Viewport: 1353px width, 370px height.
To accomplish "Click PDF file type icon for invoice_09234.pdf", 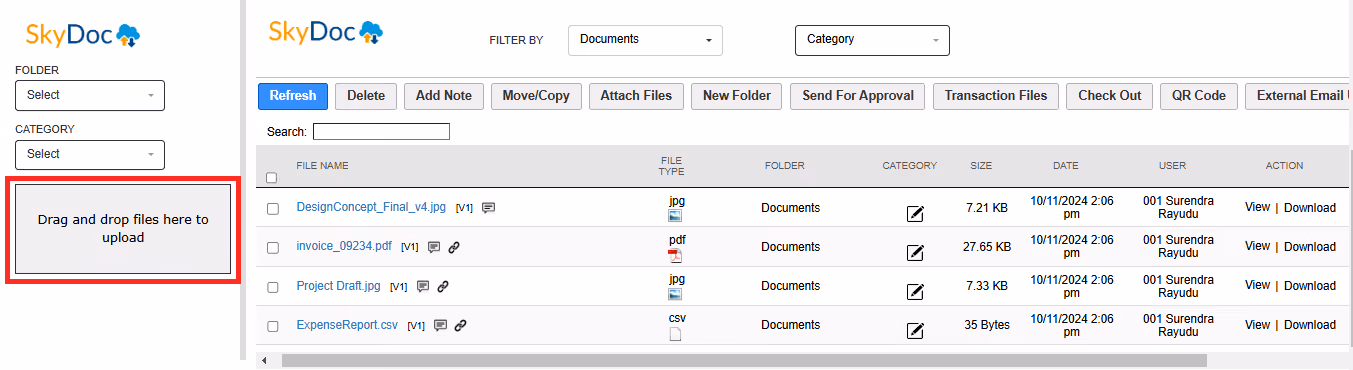I will coord(675,255).
